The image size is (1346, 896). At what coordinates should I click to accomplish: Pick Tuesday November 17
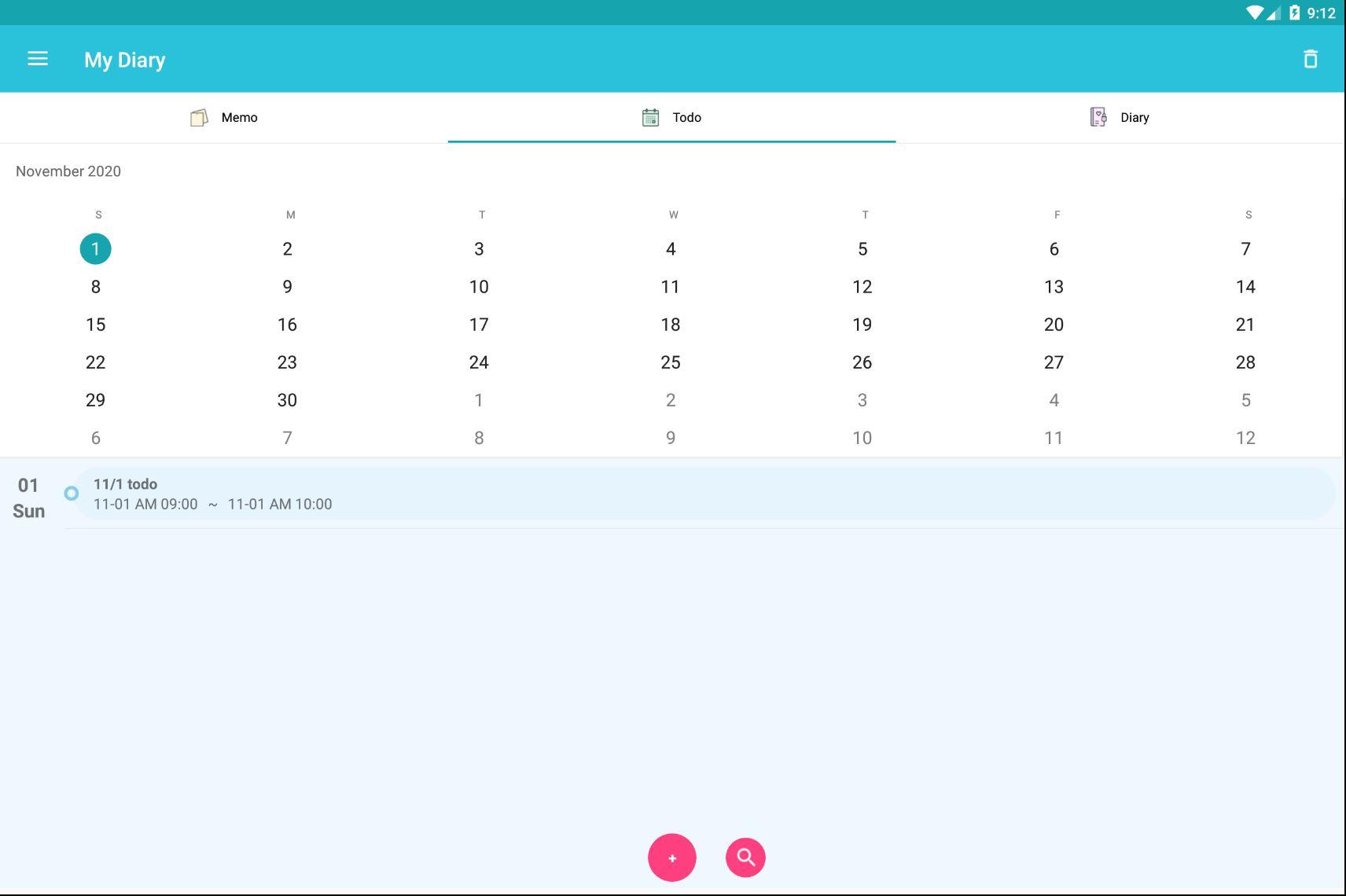(479, 325)
